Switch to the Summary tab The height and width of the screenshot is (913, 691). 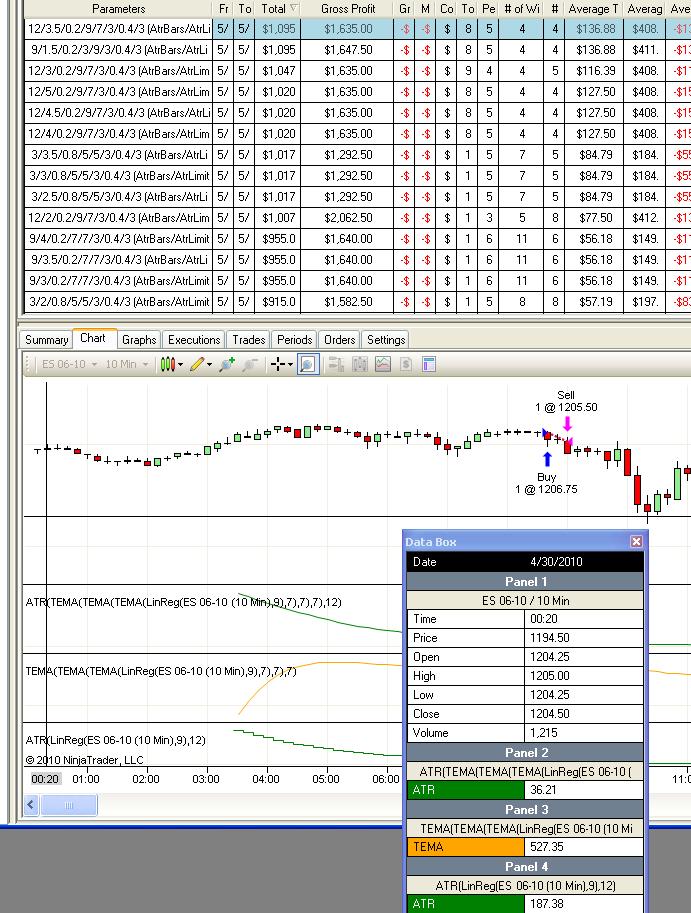[47, 340]
